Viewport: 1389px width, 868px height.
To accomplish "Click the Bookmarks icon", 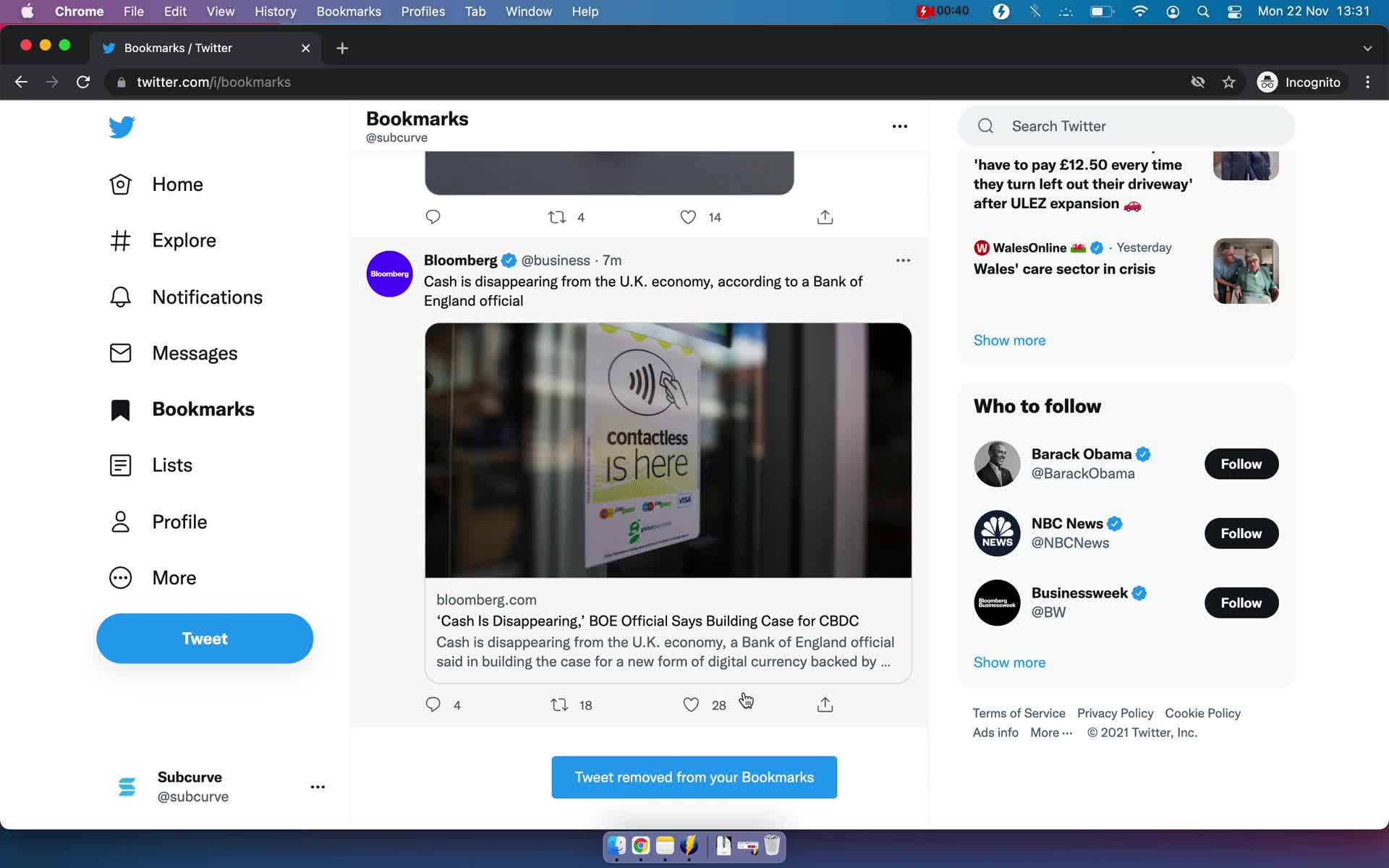I will [119, 408].
